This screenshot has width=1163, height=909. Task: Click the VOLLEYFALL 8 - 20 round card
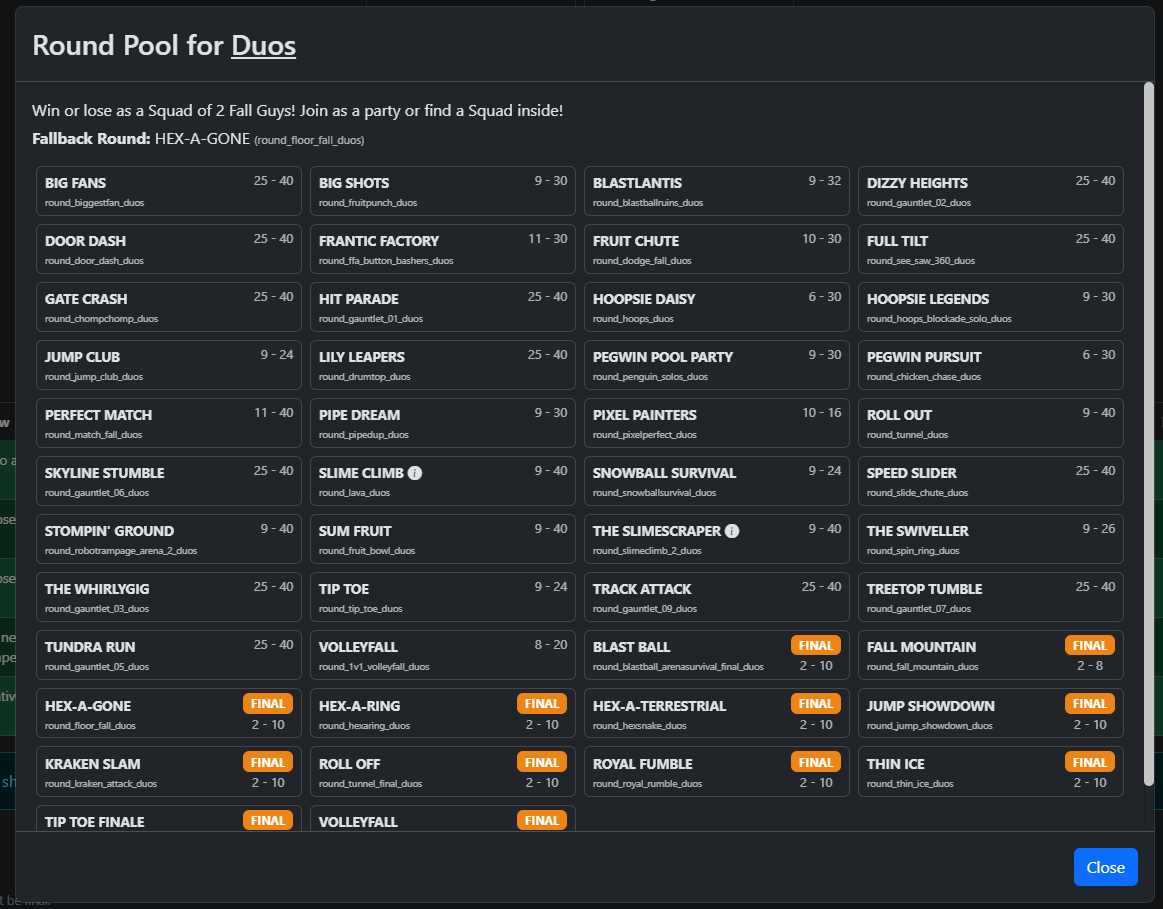(443, 655)
